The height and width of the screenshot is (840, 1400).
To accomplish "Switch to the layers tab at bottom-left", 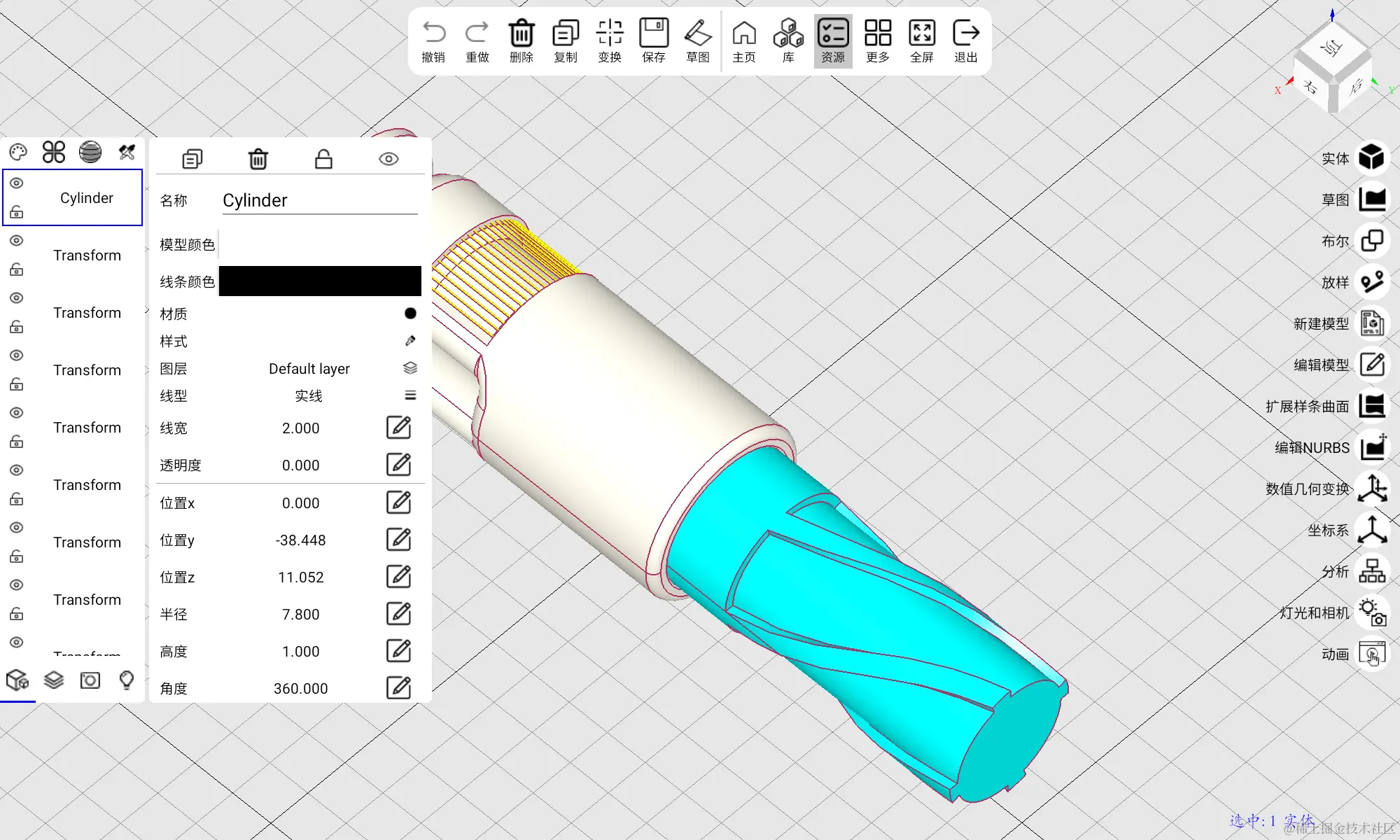I will (x=54, y=680).
